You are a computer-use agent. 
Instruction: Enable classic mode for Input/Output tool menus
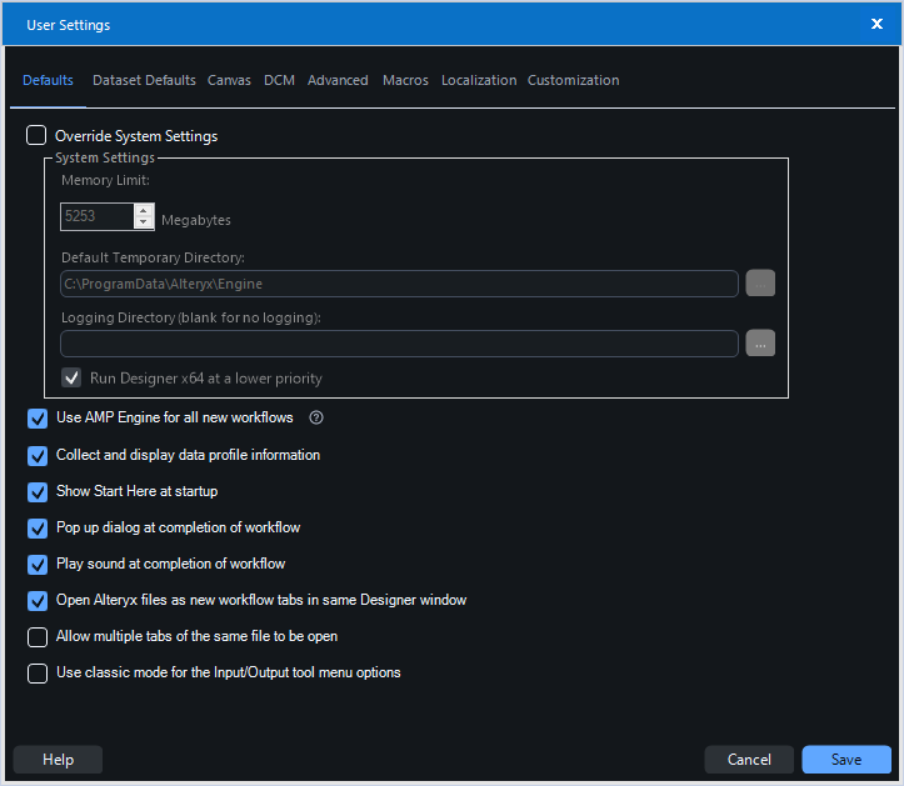(x=37, y=673)
